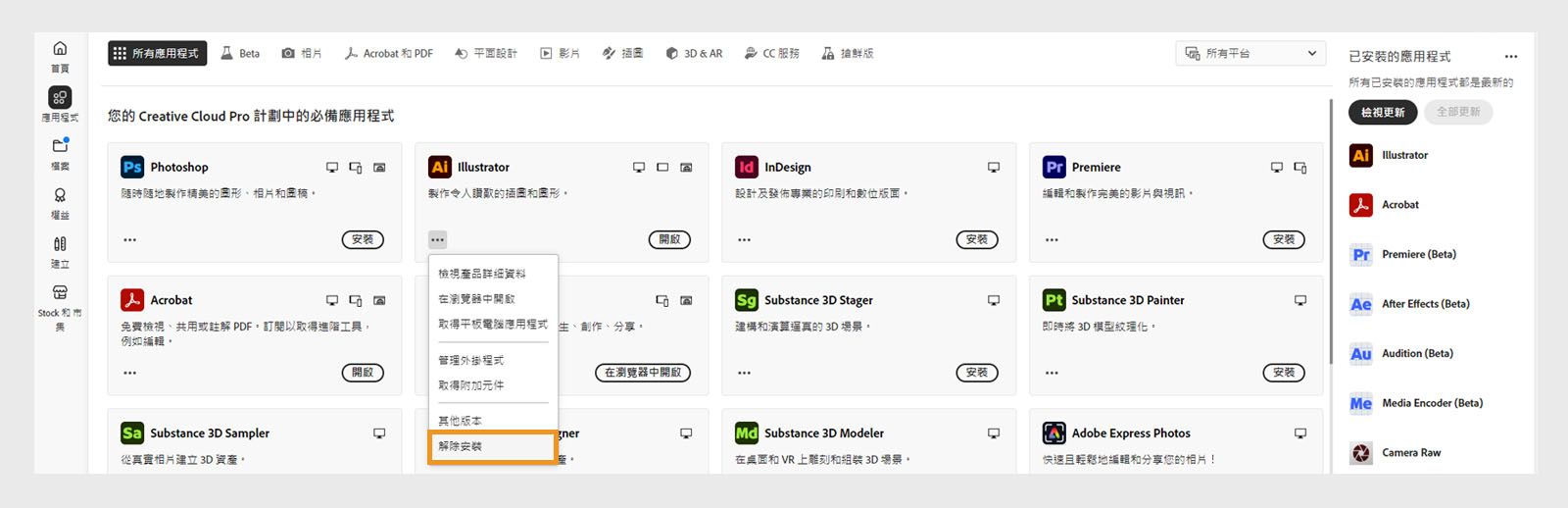
Task: Open the 建立 create sidebar icon
Action: (60, 244)
